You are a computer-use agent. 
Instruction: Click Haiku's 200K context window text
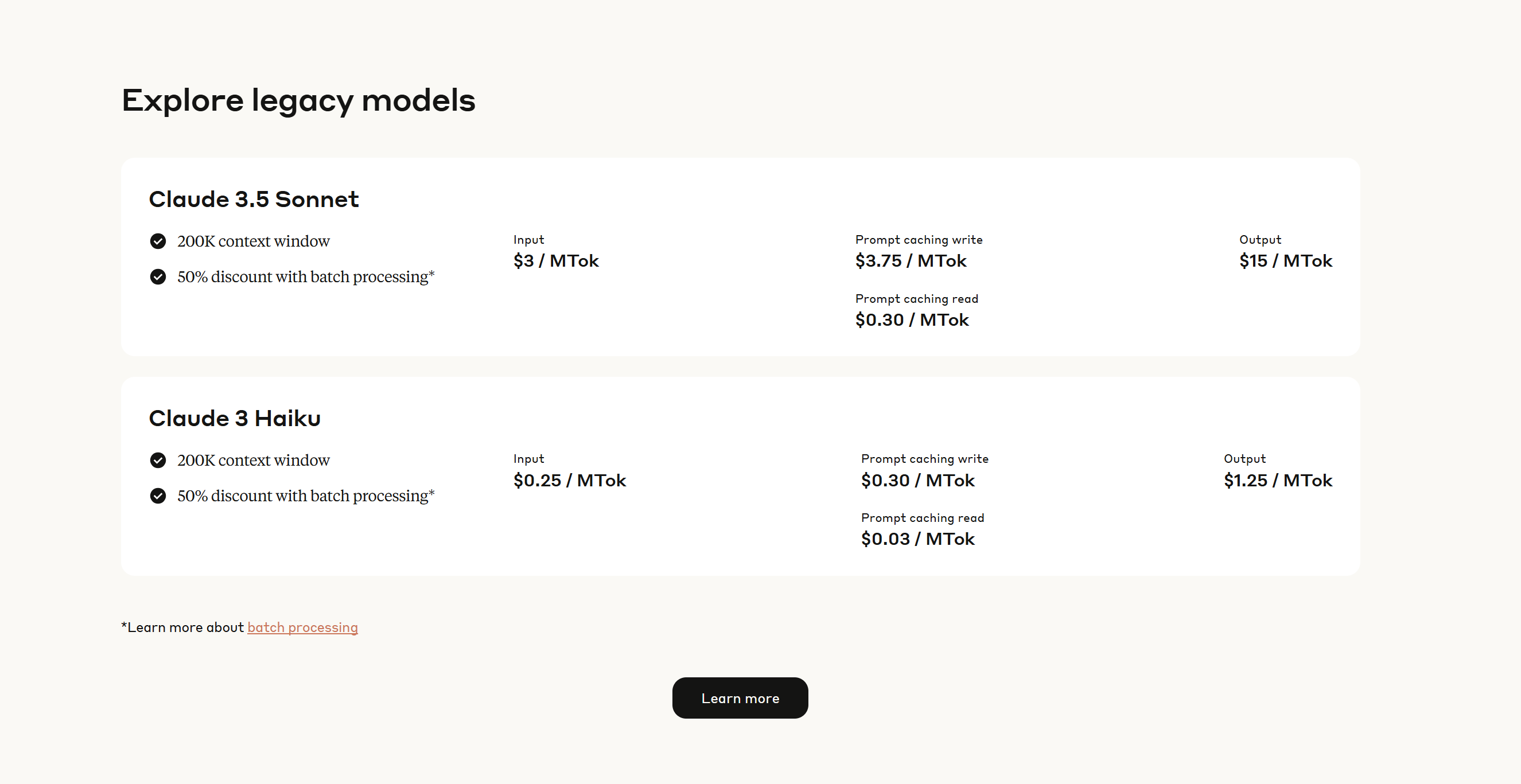(253, 460)
